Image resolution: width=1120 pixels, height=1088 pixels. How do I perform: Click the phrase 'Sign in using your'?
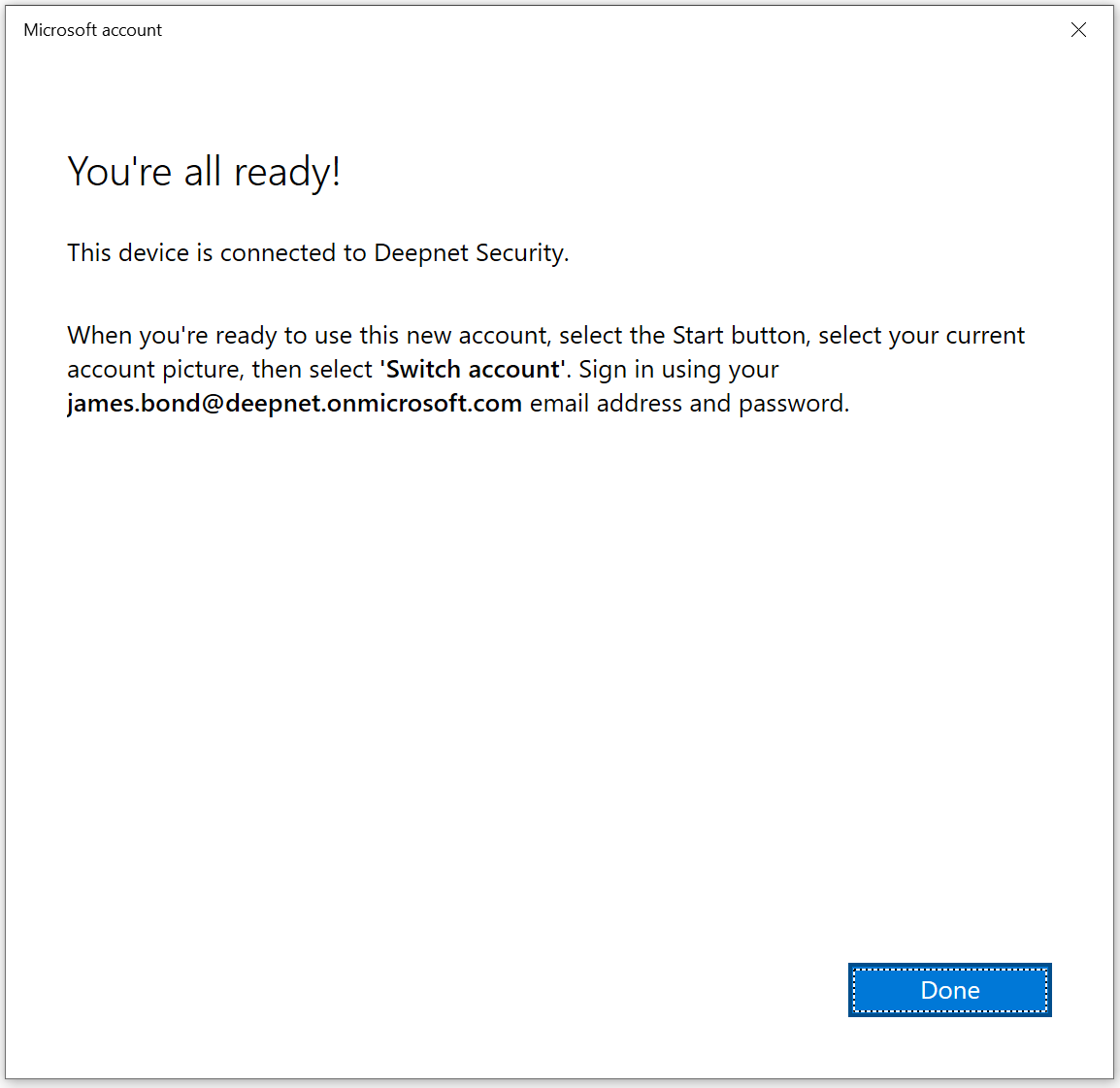[678, 370]
